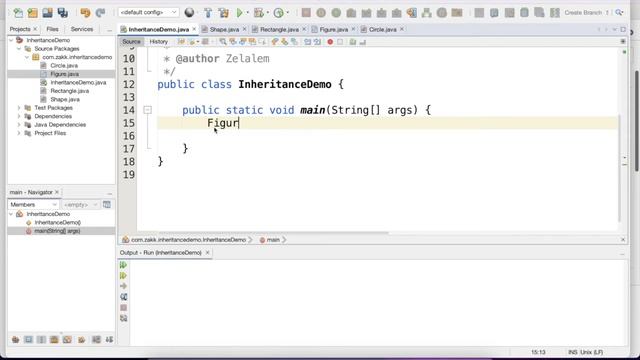Open the default config dropdown

[148, 12]
